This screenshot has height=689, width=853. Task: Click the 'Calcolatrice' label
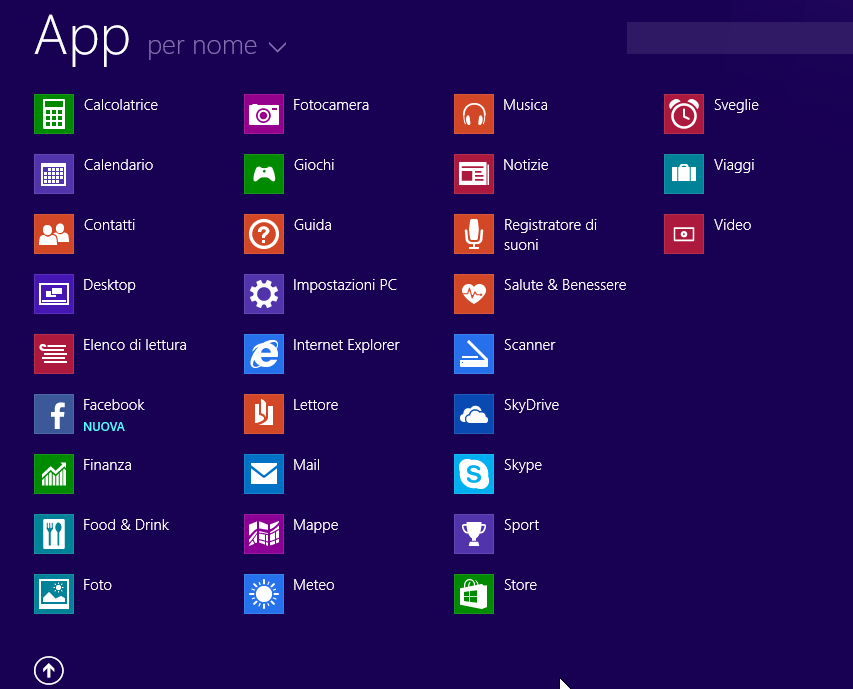coord(121,105)
